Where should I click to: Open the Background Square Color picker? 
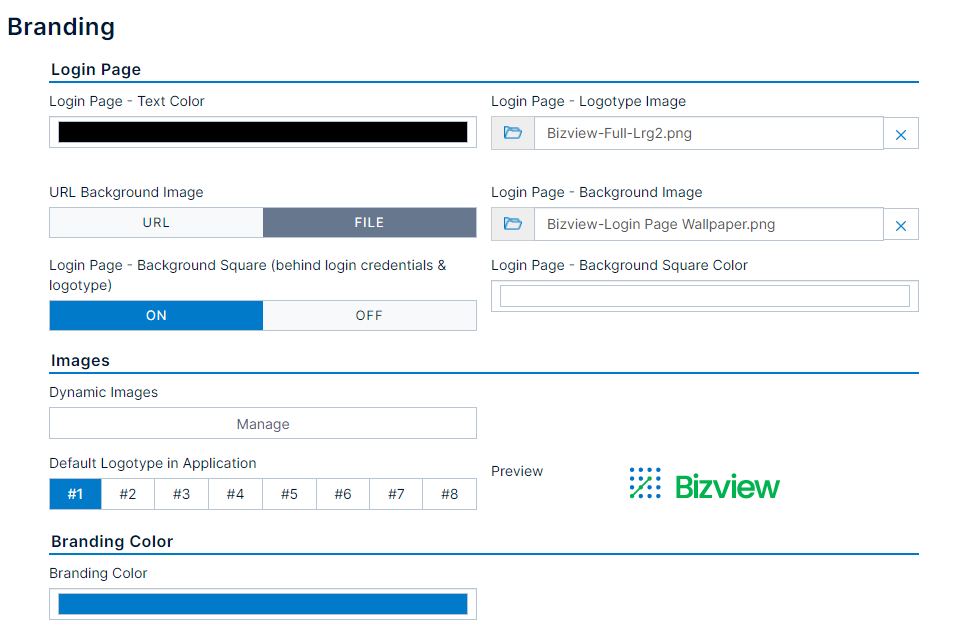click(x=705, y=296)
